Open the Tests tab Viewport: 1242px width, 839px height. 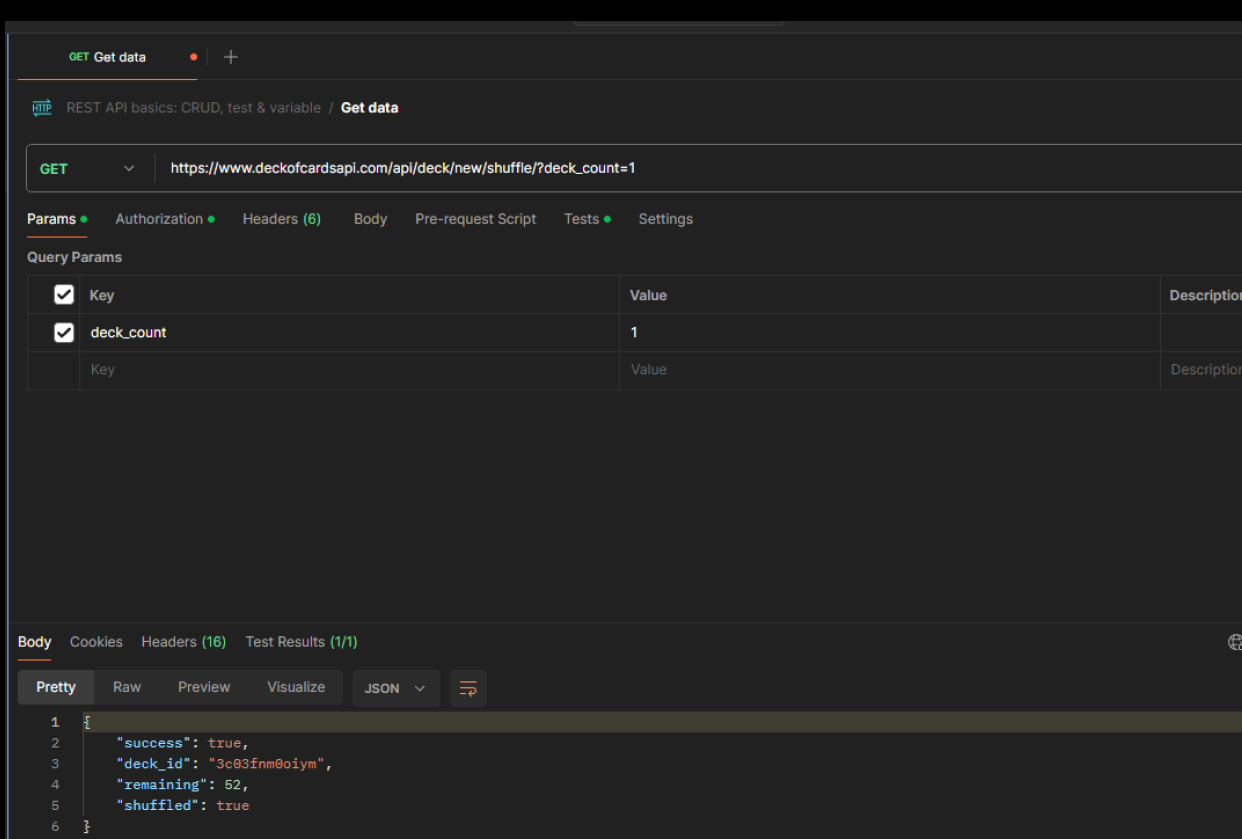pyautogui.click(x=587, y=219)
